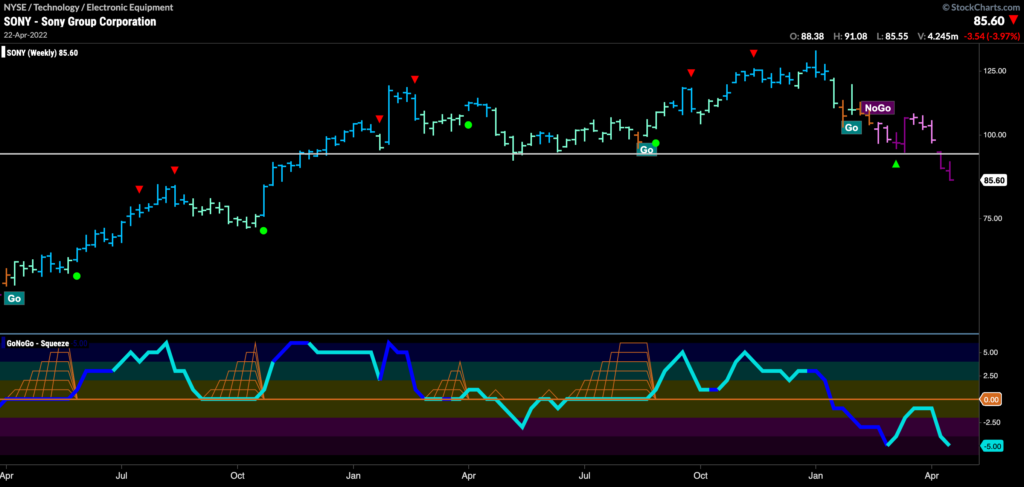Click the 22-Apr-2022 date text
Screen dimensions: 1024x487
[24, 34]
